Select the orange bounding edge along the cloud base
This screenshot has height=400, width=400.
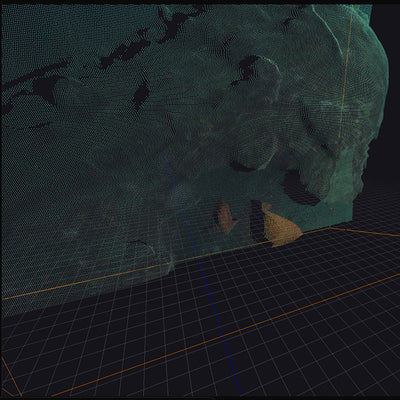[x=167, y=263]
